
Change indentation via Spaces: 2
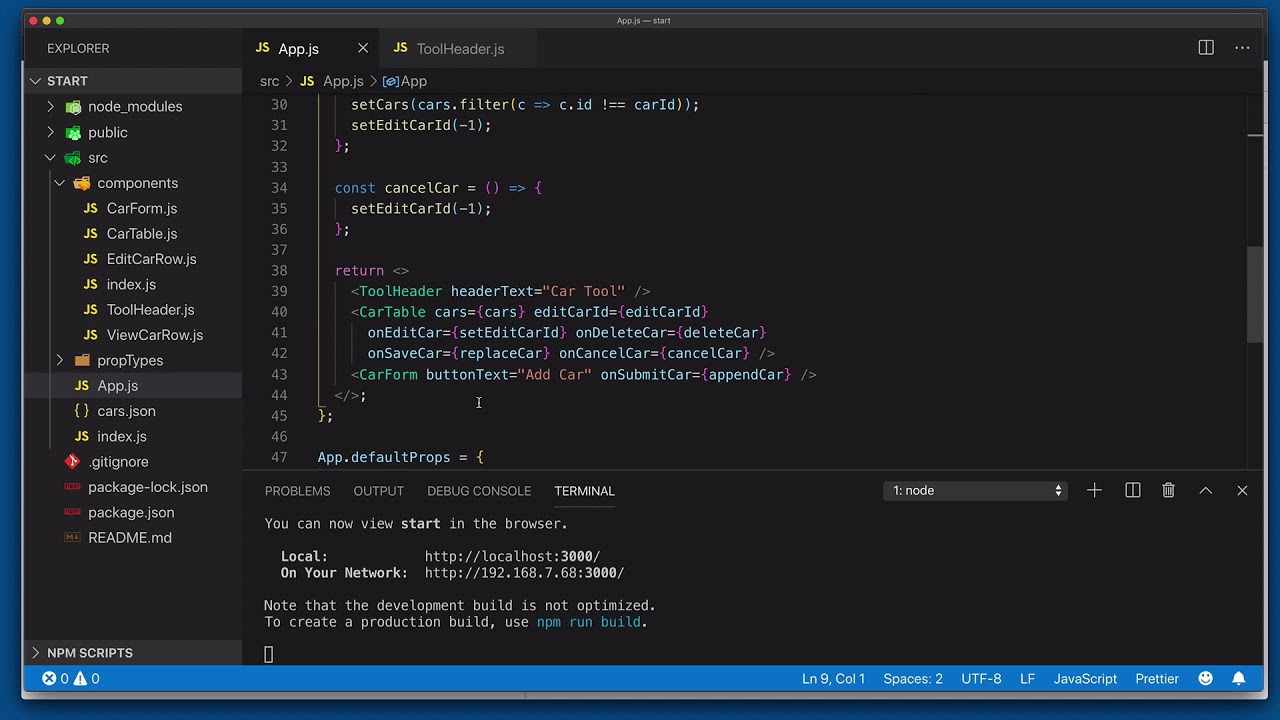913,678
